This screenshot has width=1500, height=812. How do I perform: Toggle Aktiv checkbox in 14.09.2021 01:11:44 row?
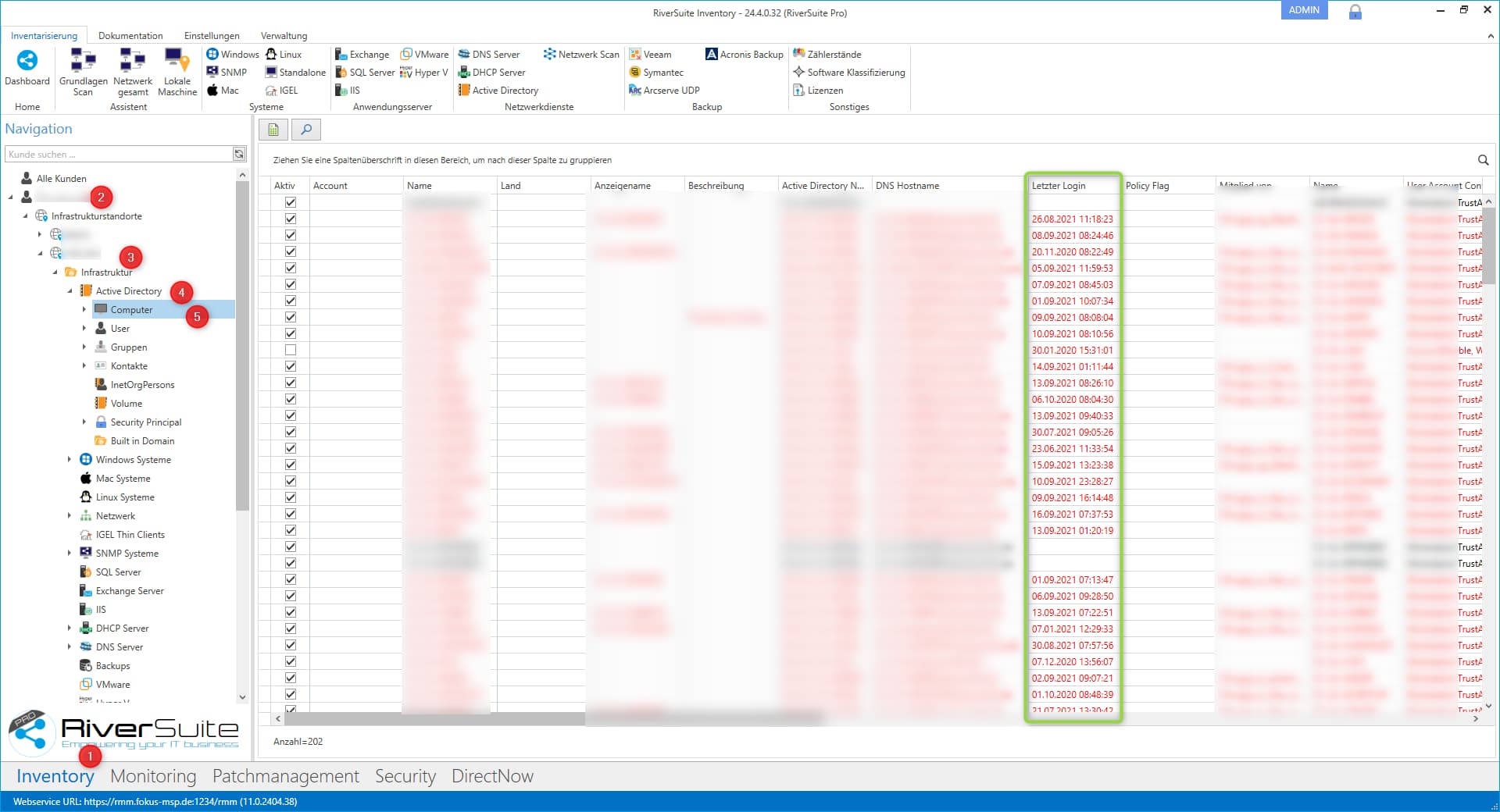291,367
